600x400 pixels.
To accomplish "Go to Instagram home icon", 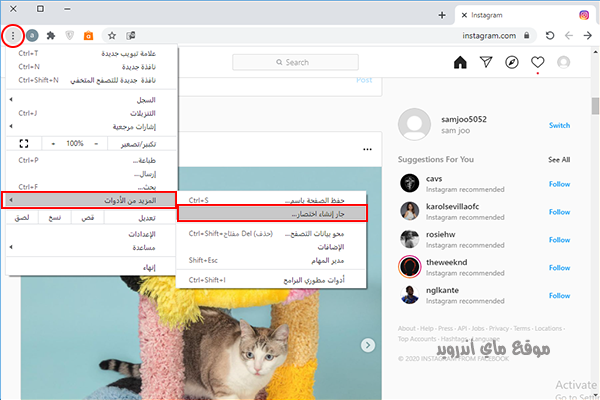I will [x=460, y=62].
